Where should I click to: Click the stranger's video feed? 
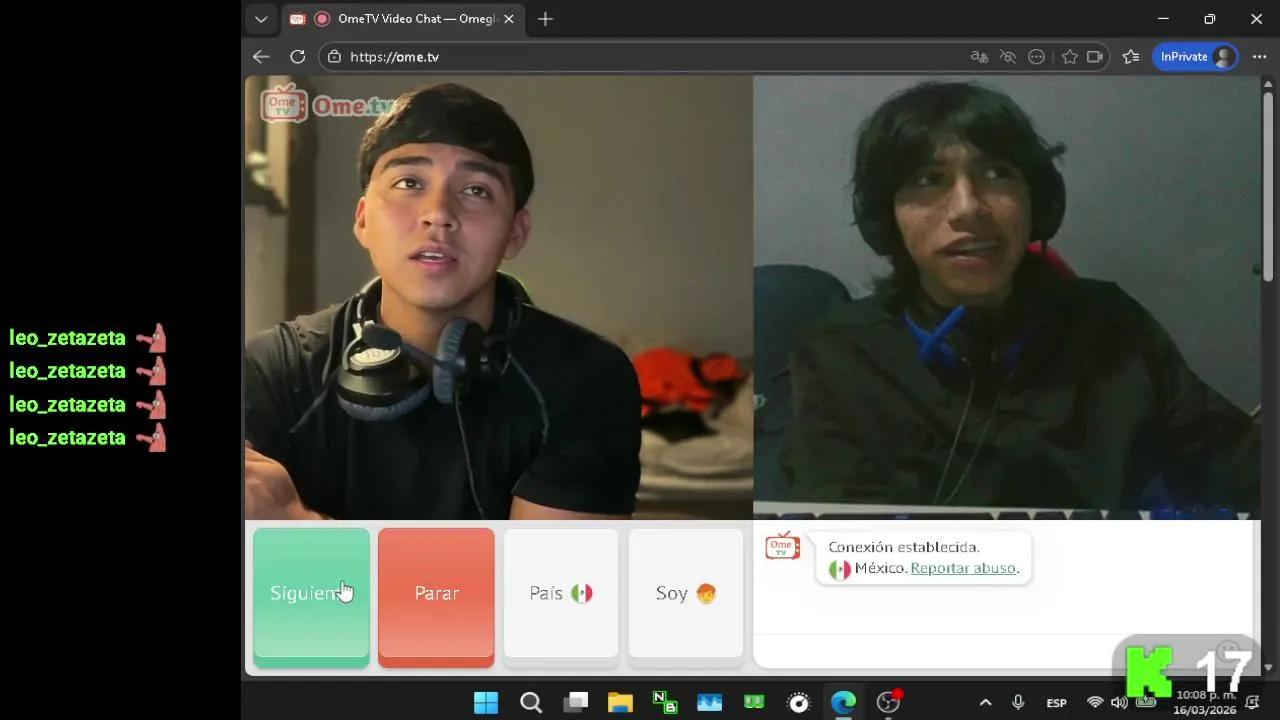click(x=1006, y=297)
